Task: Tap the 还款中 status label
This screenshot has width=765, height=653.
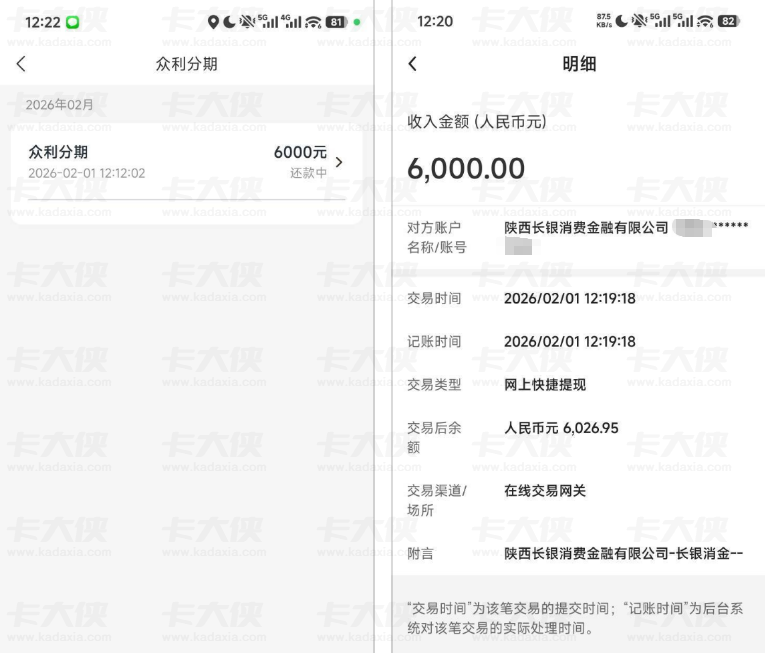Action: click(x=308, y=173)
